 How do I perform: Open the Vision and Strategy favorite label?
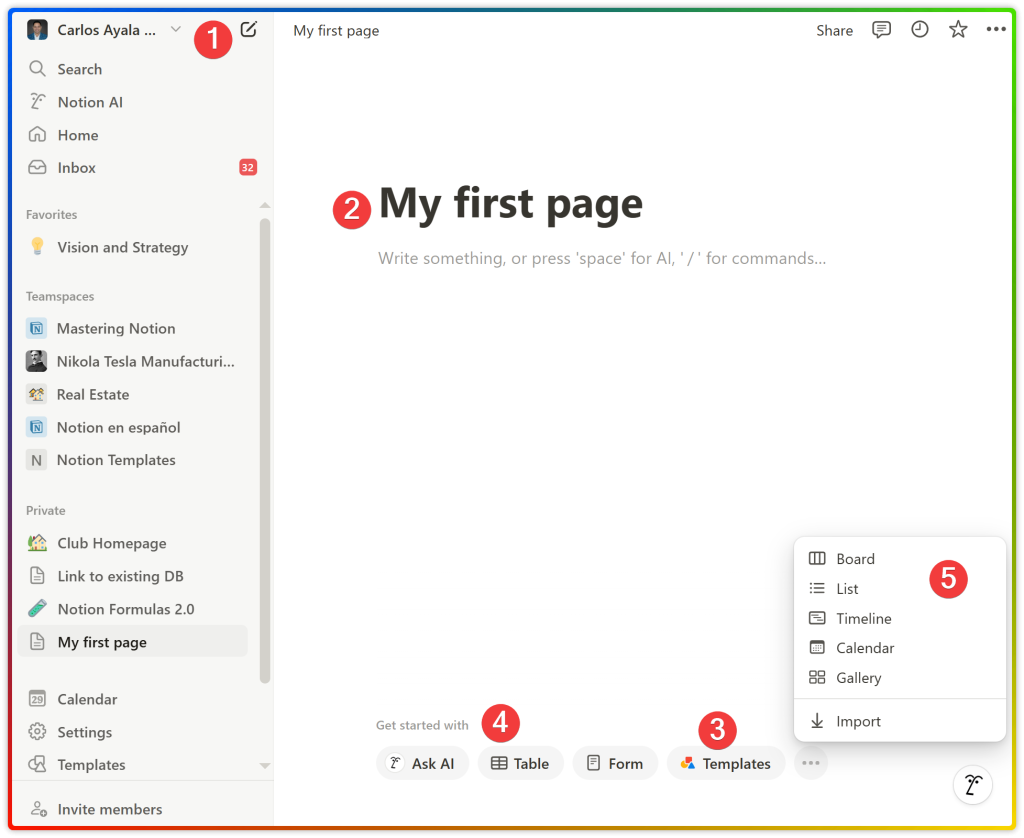pyautogui.click(x=123, y=248)
